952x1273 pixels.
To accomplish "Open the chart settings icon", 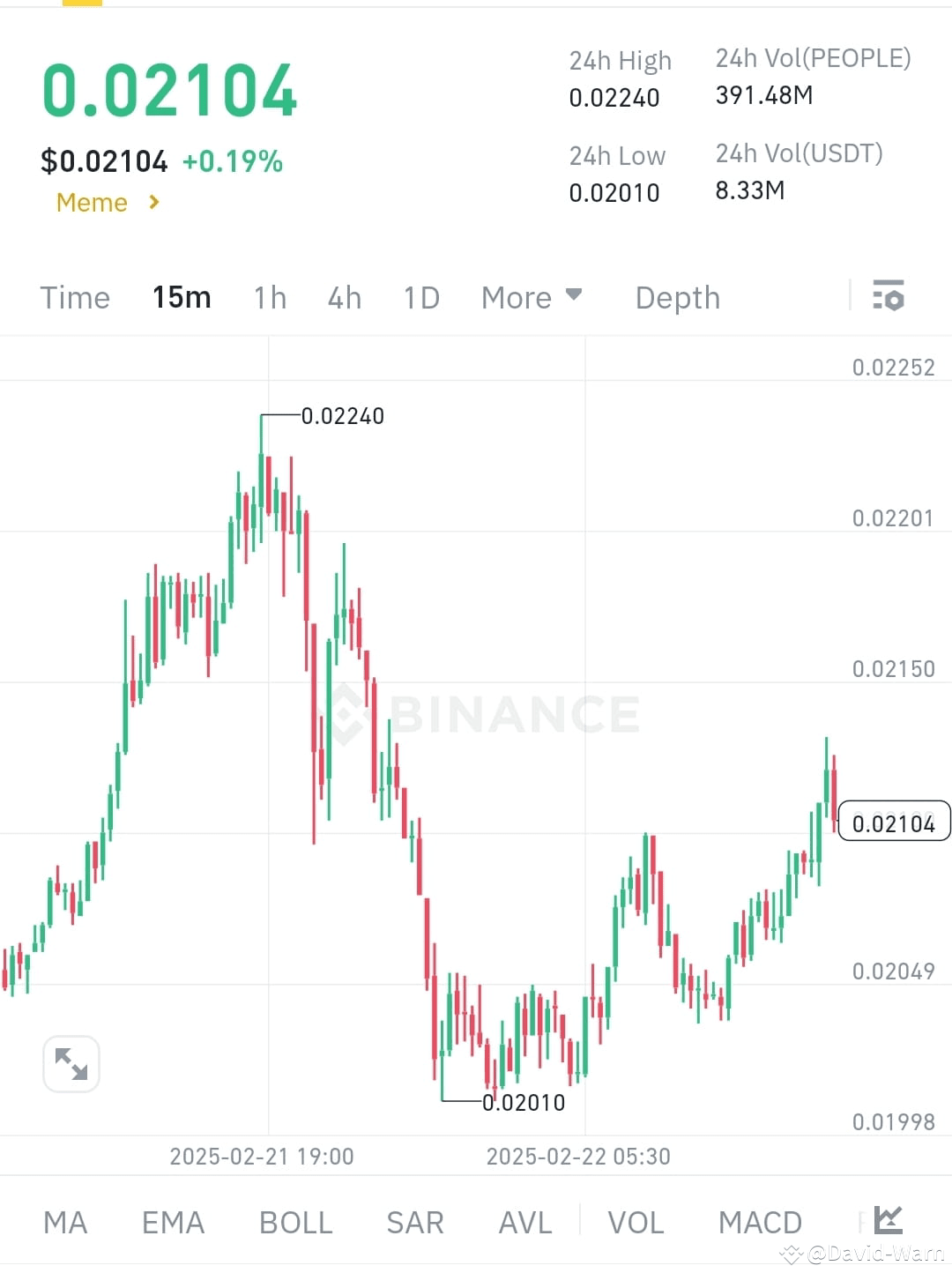I will (889, 297).
